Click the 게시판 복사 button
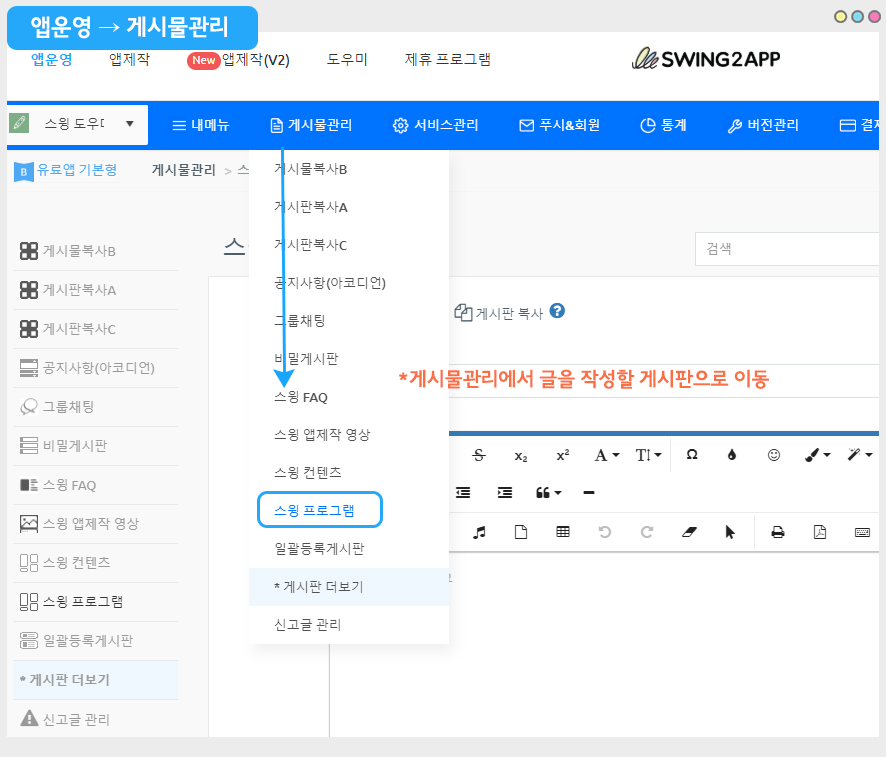Screen dimensions: 886x757 point(499,313)
